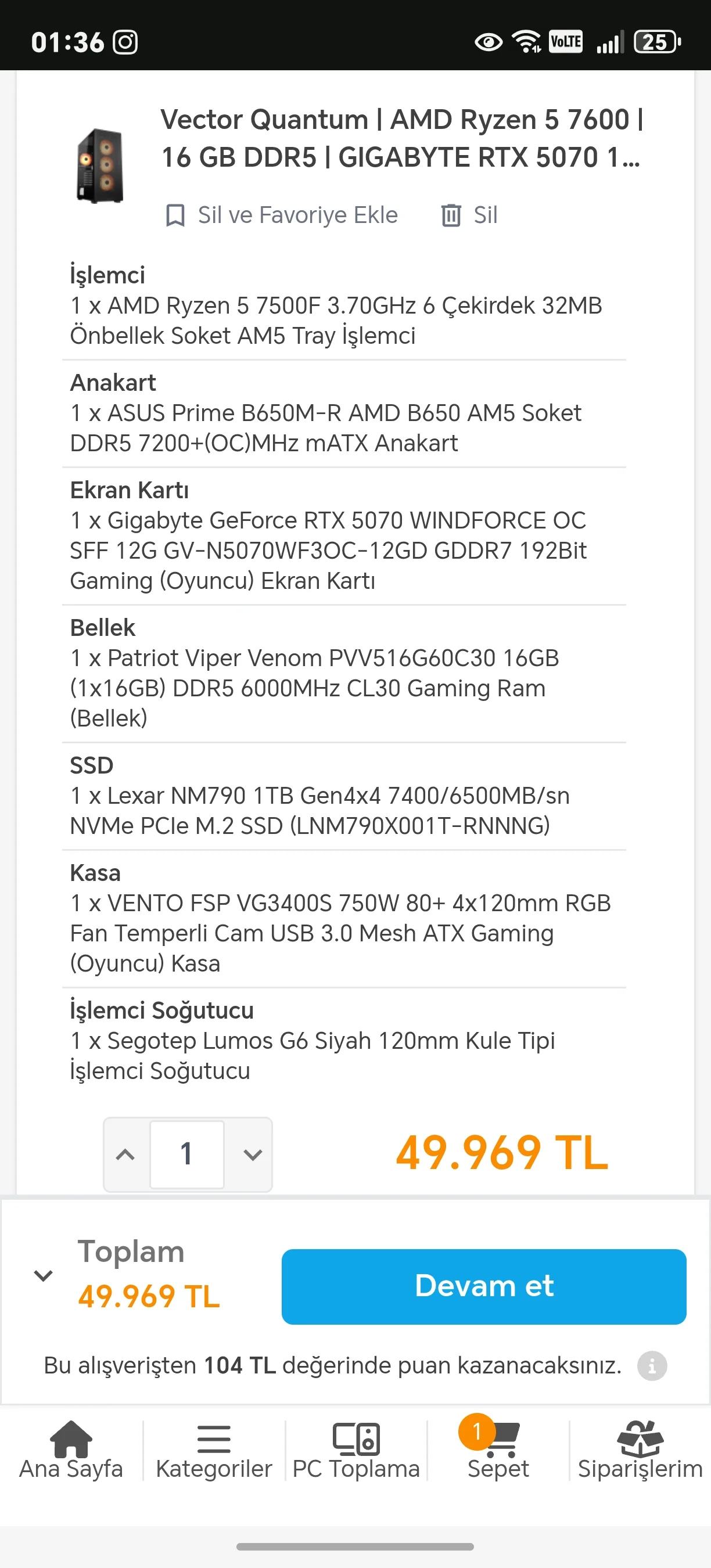Tap the bottom home gesture bar

355,1546
